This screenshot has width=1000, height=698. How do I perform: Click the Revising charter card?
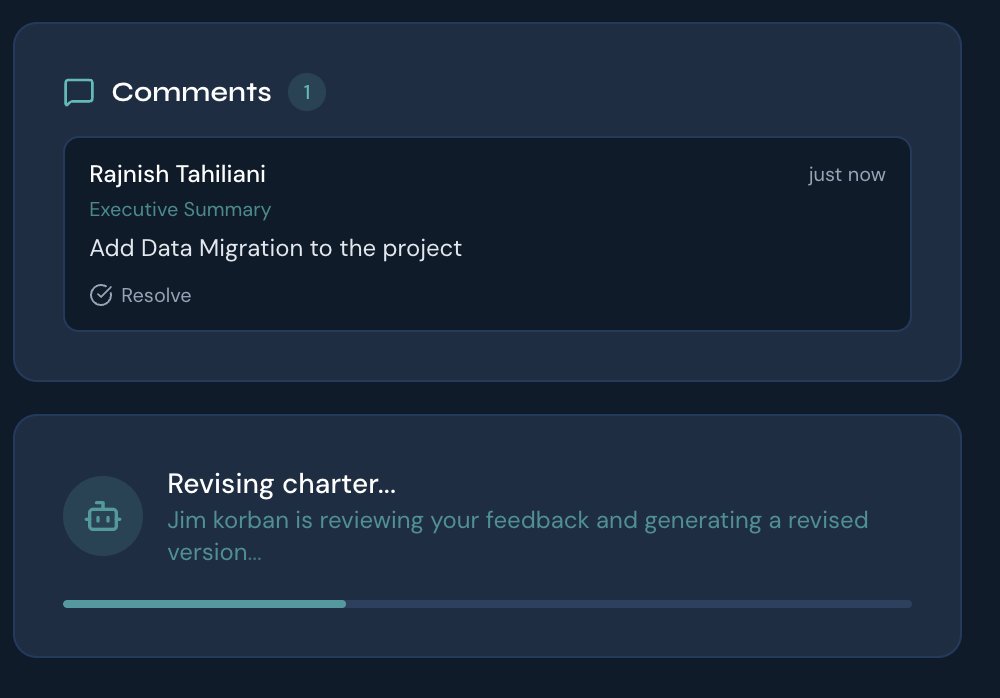tap(487, 536)
